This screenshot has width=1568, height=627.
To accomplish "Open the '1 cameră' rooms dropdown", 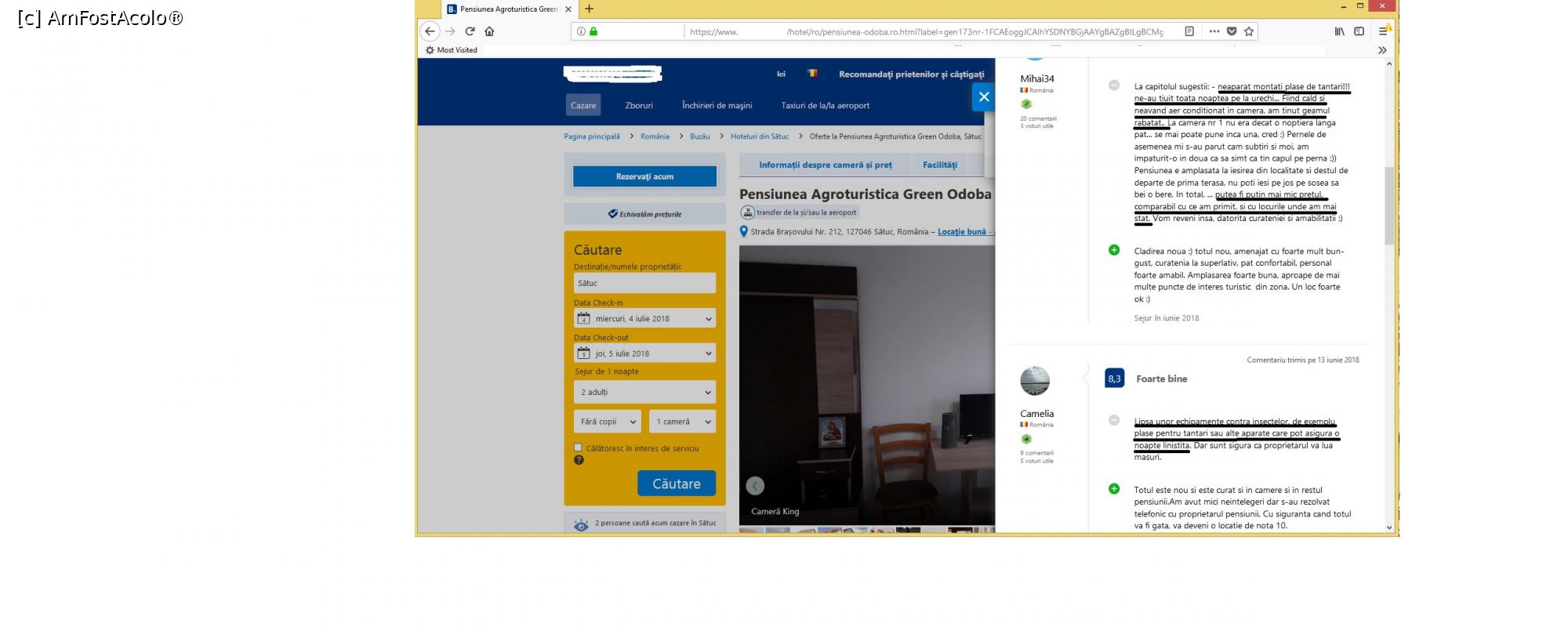I will click(682, 422).
